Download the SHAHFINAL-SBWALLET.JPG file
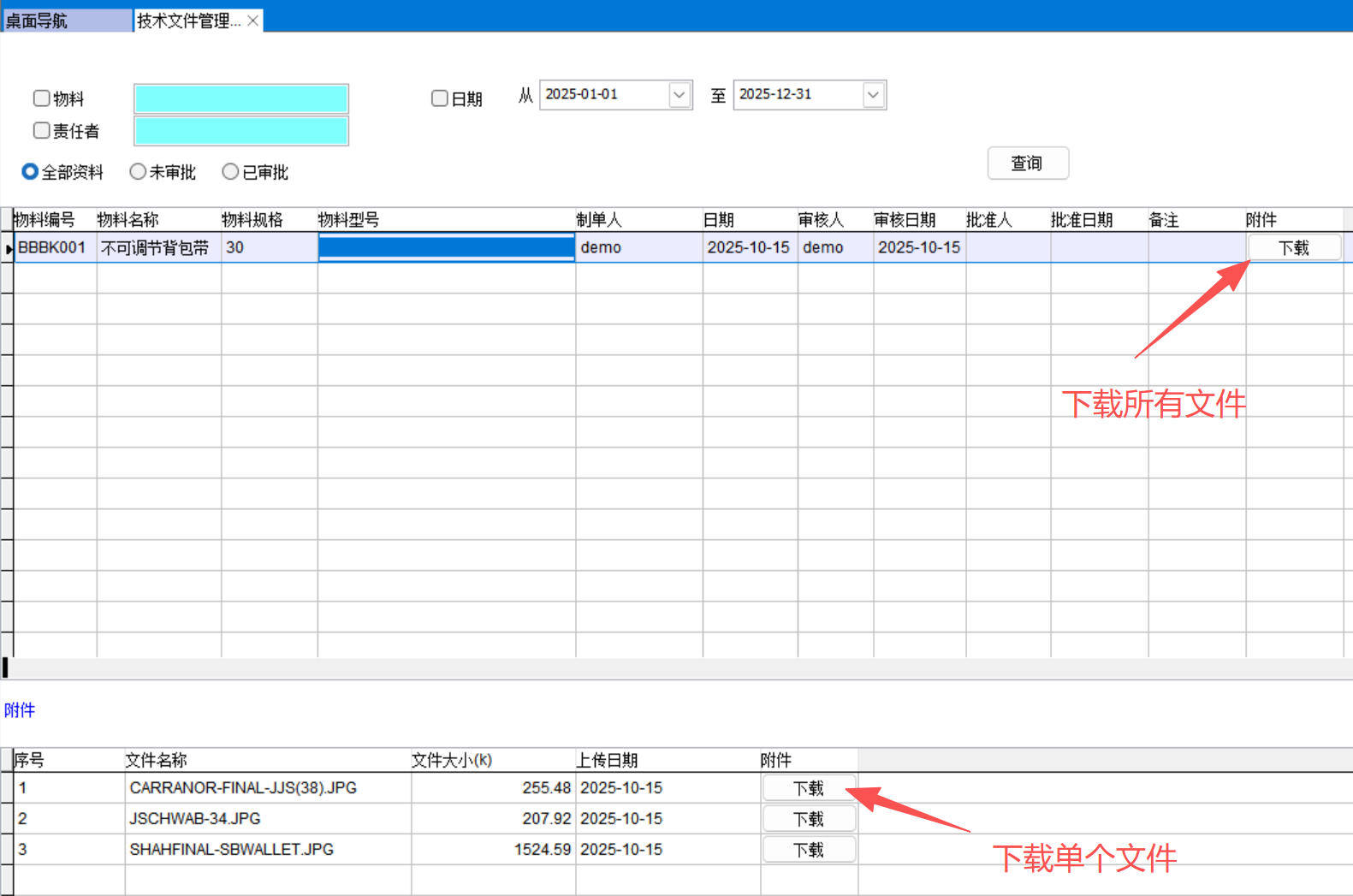The height and width of the screenshot is (896, 1353). click(x=808, y=850)
